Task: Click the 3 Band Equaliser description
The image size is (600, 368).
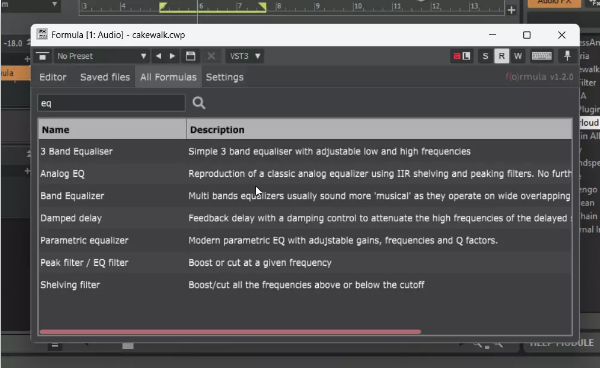Action: coord(329,151)
